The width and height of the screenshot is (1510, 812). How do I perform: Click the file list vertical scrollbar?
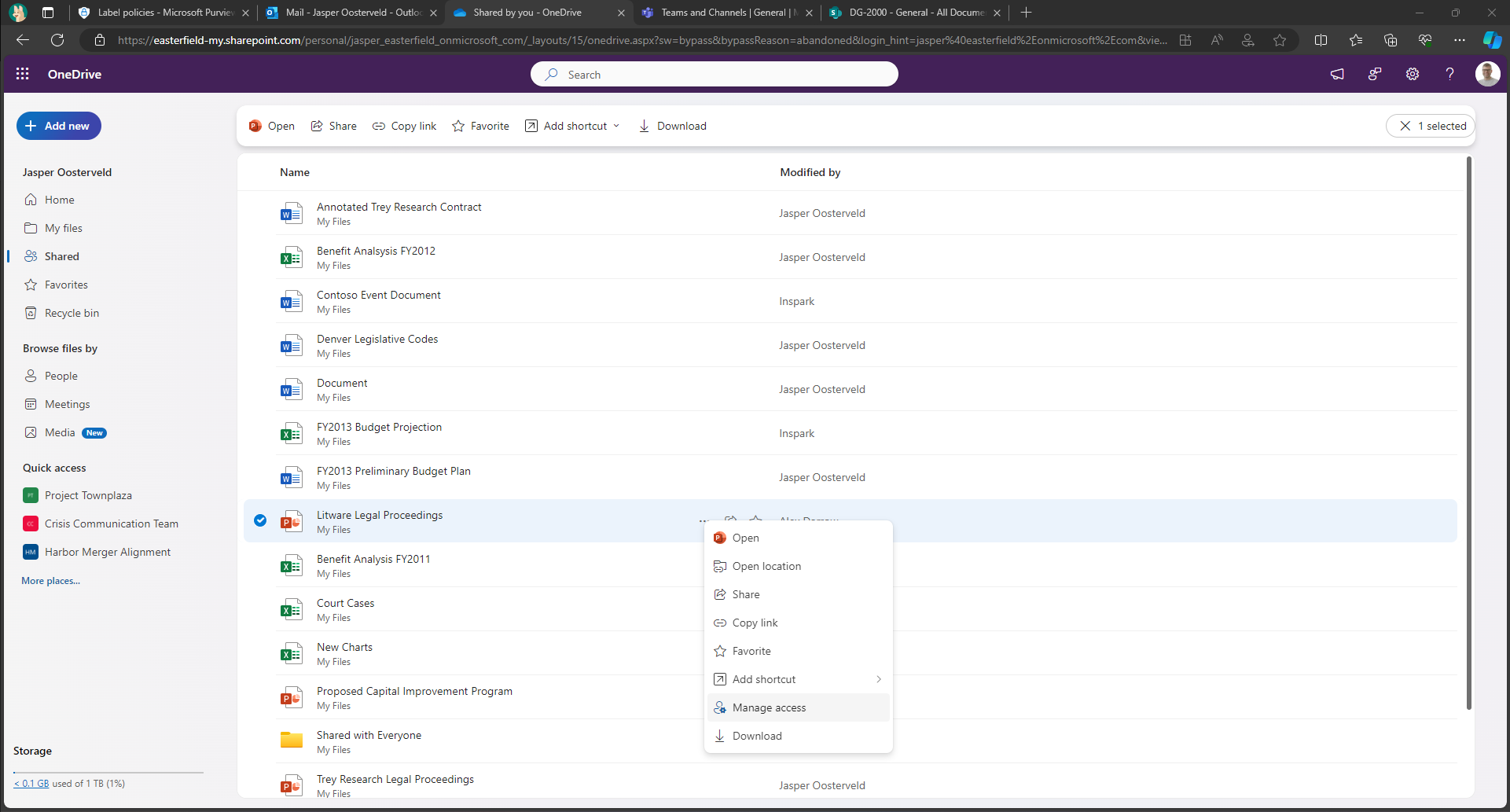coord(1468,432)
